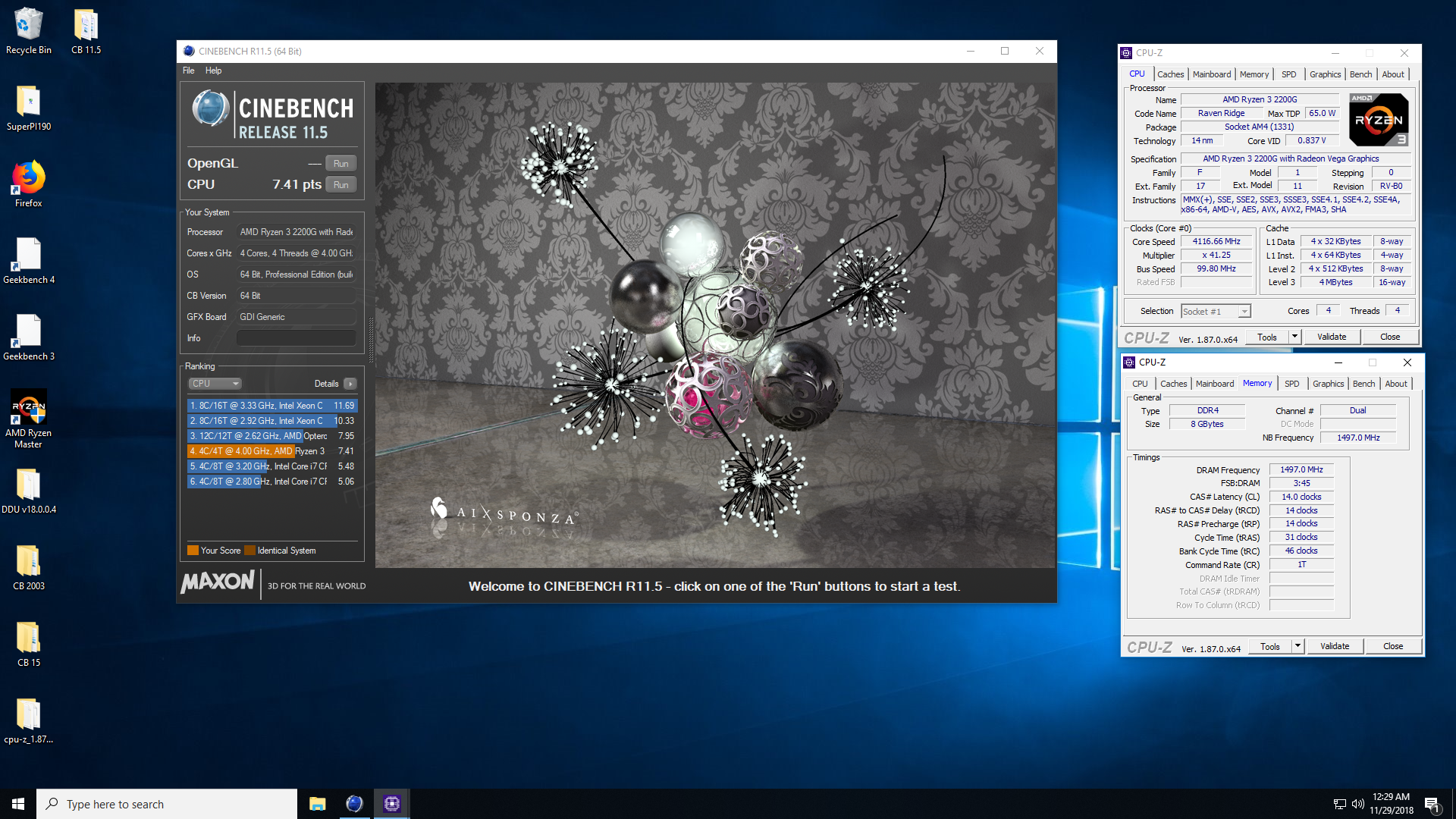The width and height of the screenshot is (1456, 819).
Task: Open the CB 11.5 folder icon
Action: click(86, 31)
